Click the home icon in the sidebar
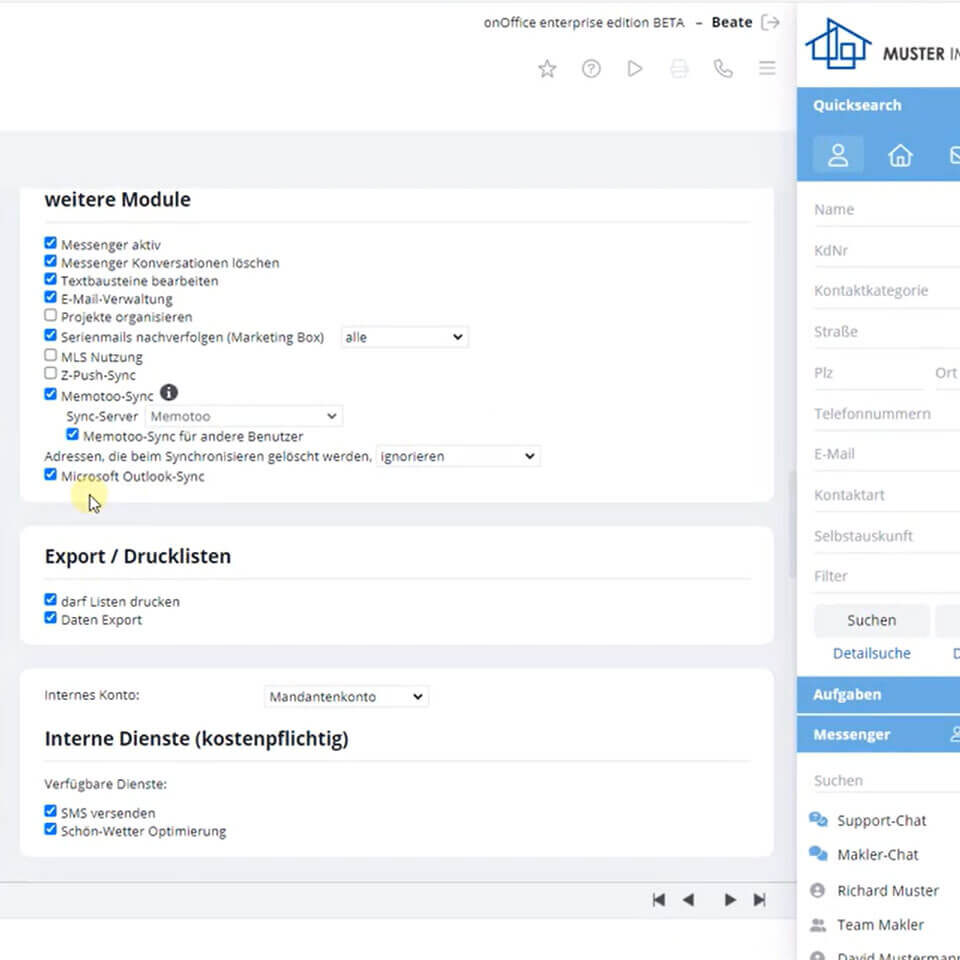Image resolution: width=960 pixels, height=960 pixels. (900, 155)
